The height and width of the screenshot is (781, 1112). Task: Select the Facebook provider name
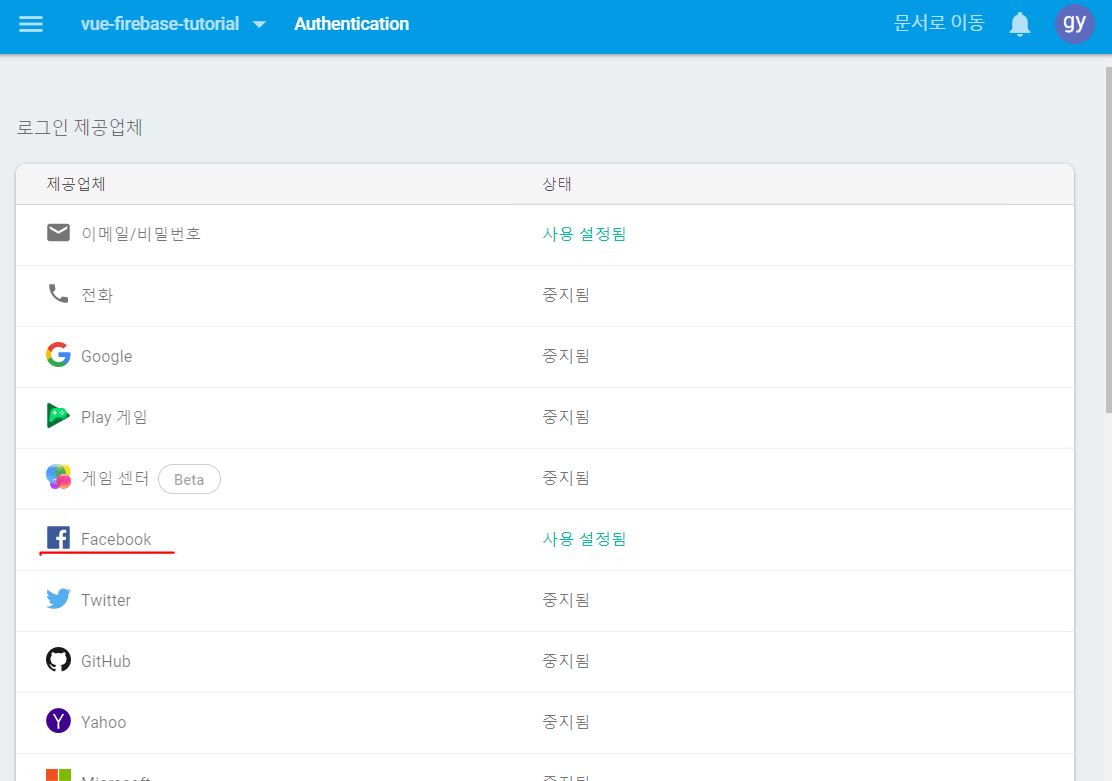(x=116, y=539)
